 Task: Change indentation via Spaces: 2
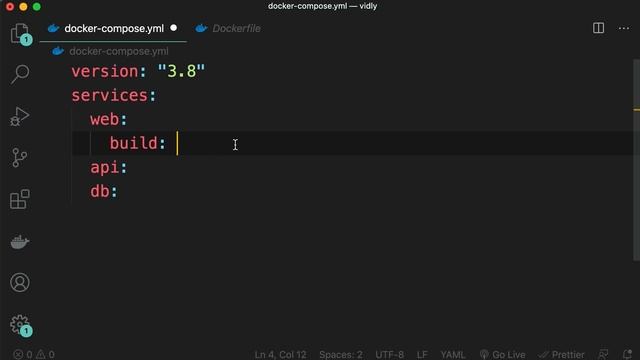coord(340,354)
